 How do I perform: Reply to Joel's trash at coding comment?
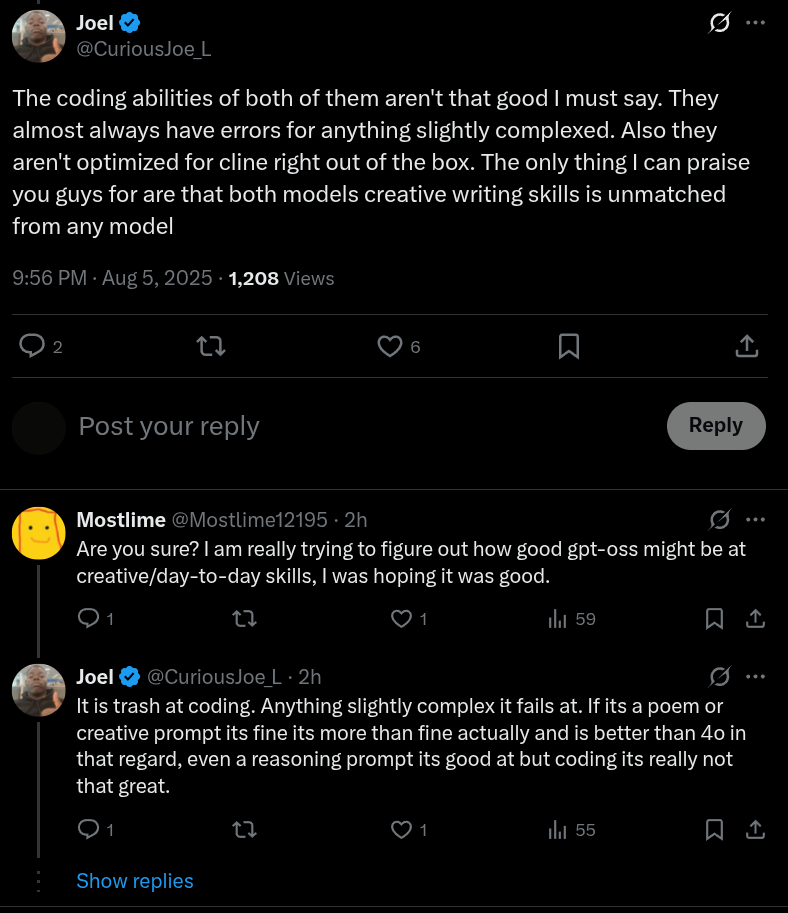[89, 829]
